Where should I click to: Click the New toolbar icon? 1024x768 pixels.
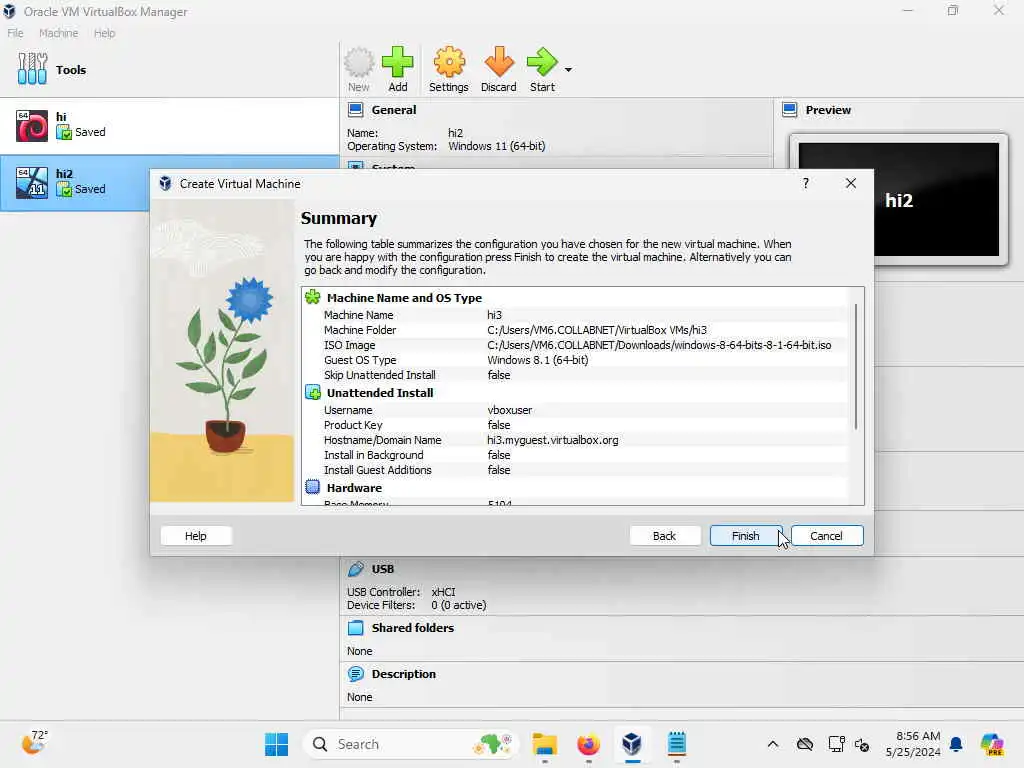(x=359, y=69)
